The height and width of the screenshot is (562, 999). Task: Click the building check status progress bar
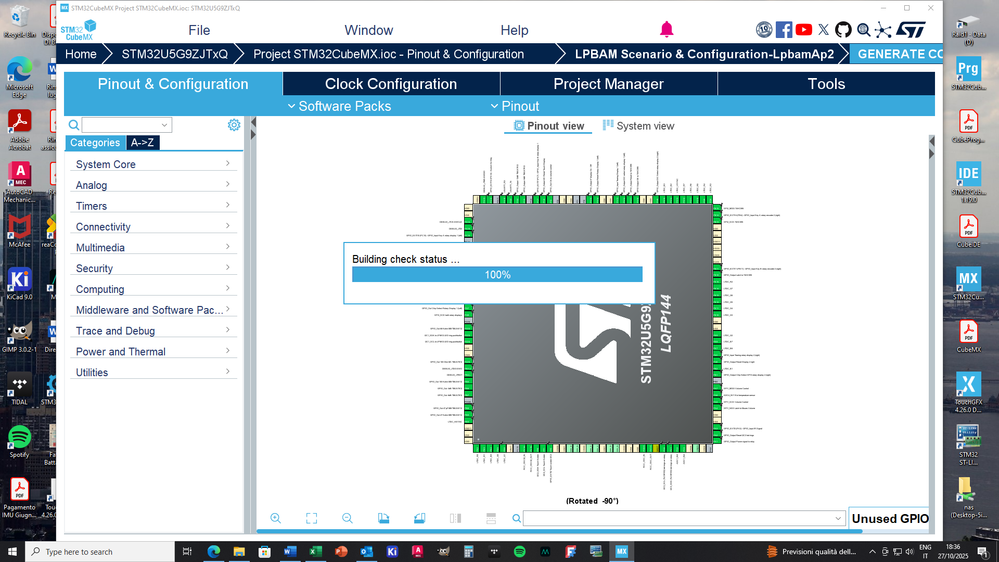pyautogui.click(x=497, y=275)
